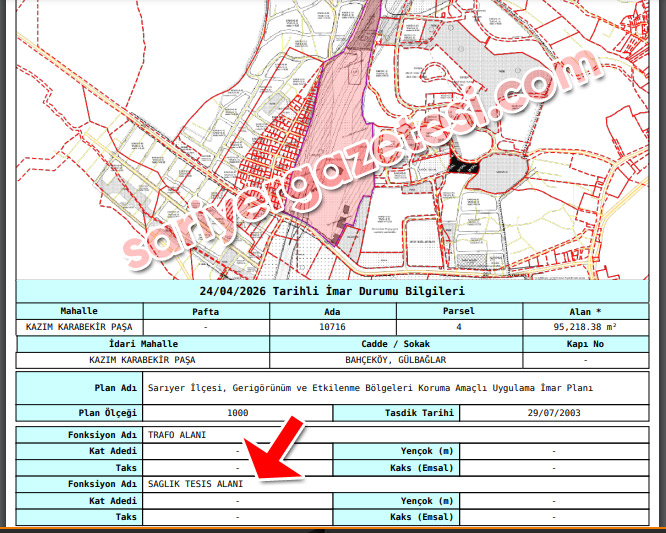Select the black highlighted parcel on the map

(464, 164)
